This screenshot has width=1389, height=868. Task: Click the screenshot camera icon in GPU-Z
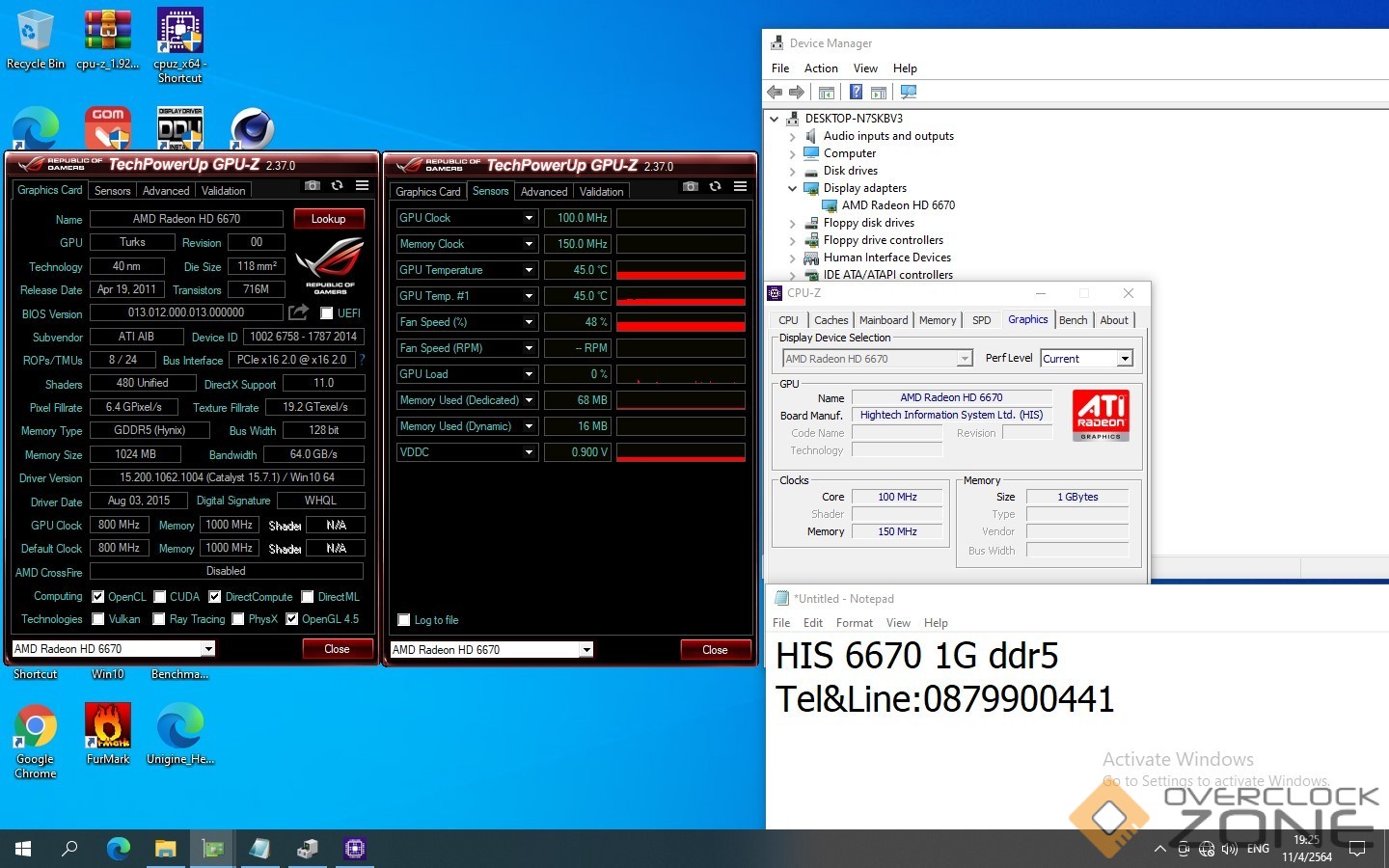[x=313, y=186]
